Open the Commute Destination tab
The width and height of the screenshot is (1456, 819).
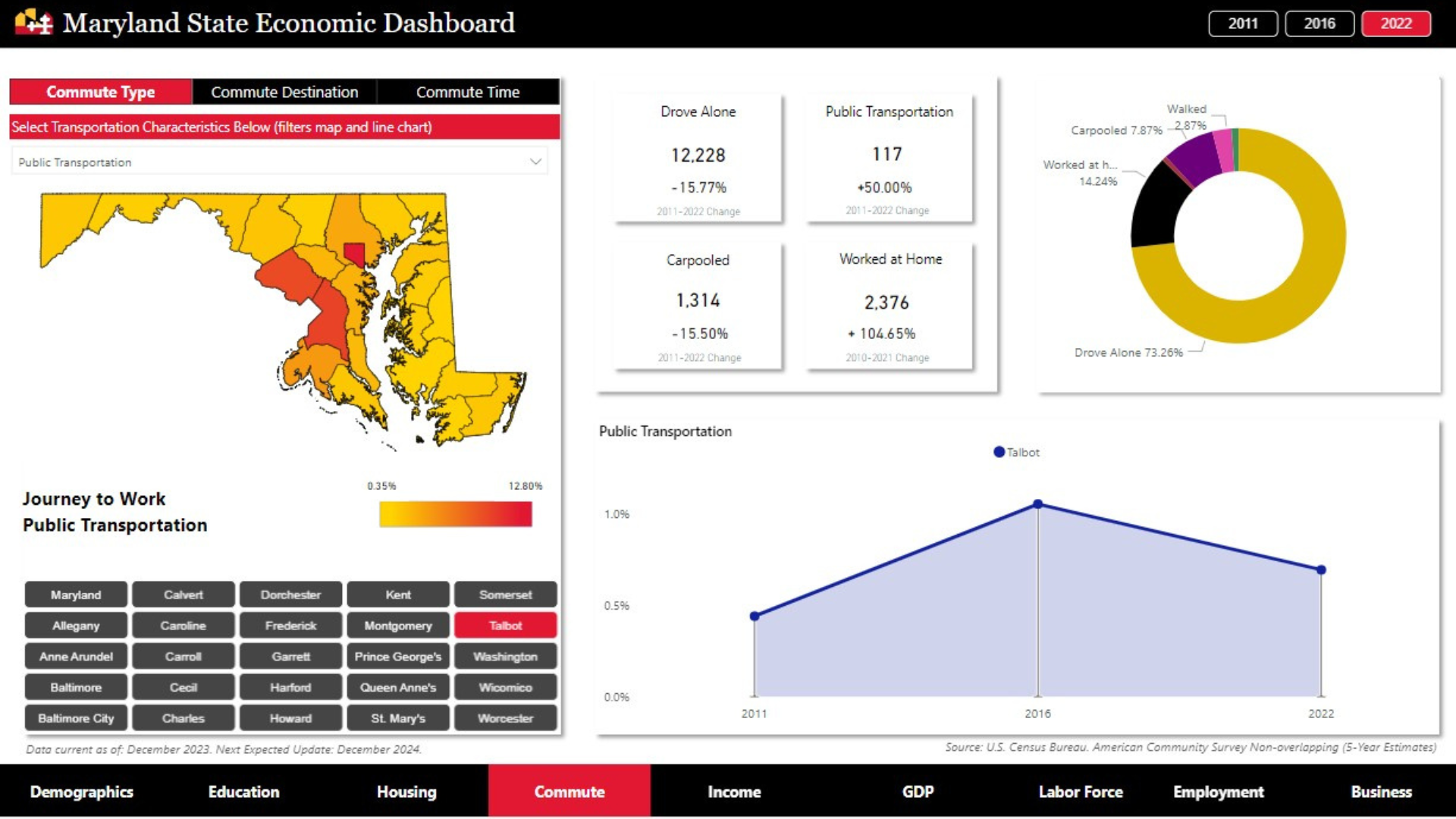pyautogui.click(x=284, y=92)
